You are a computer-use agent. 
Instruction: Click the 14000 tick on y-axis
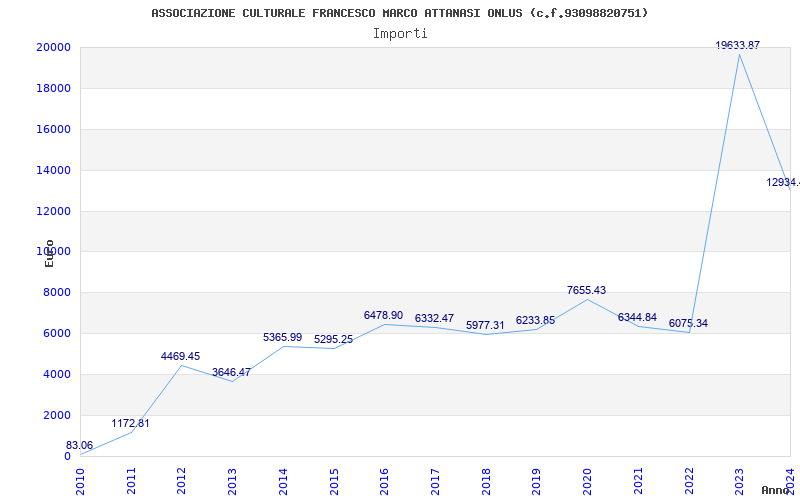[x=53, y=170]
